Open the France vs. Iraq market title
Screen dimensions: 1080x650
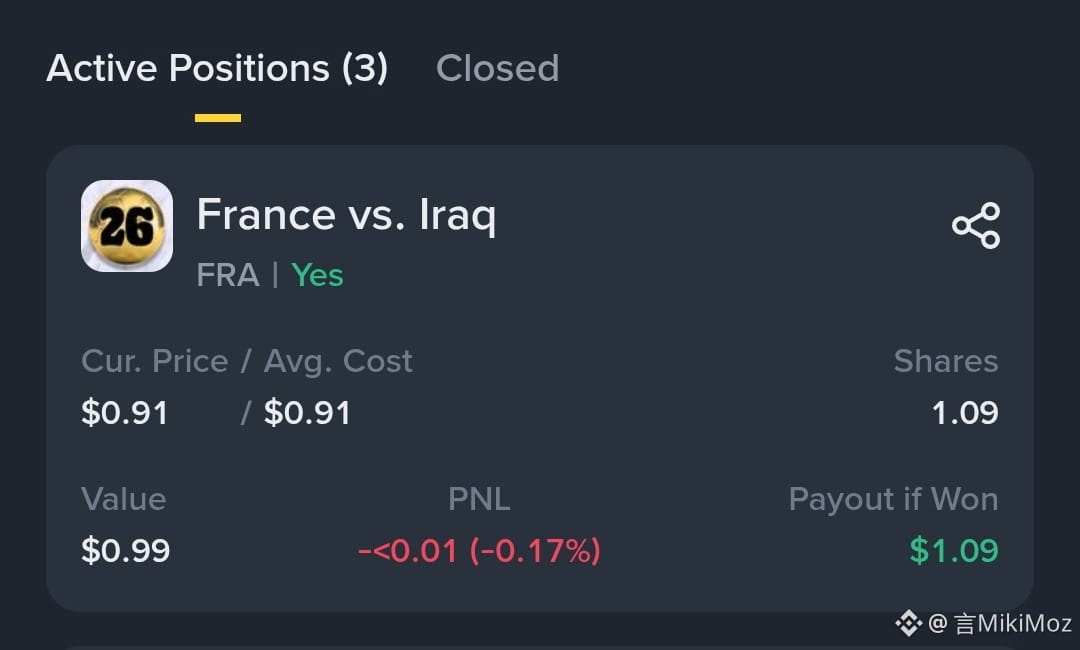click(346, 215)
